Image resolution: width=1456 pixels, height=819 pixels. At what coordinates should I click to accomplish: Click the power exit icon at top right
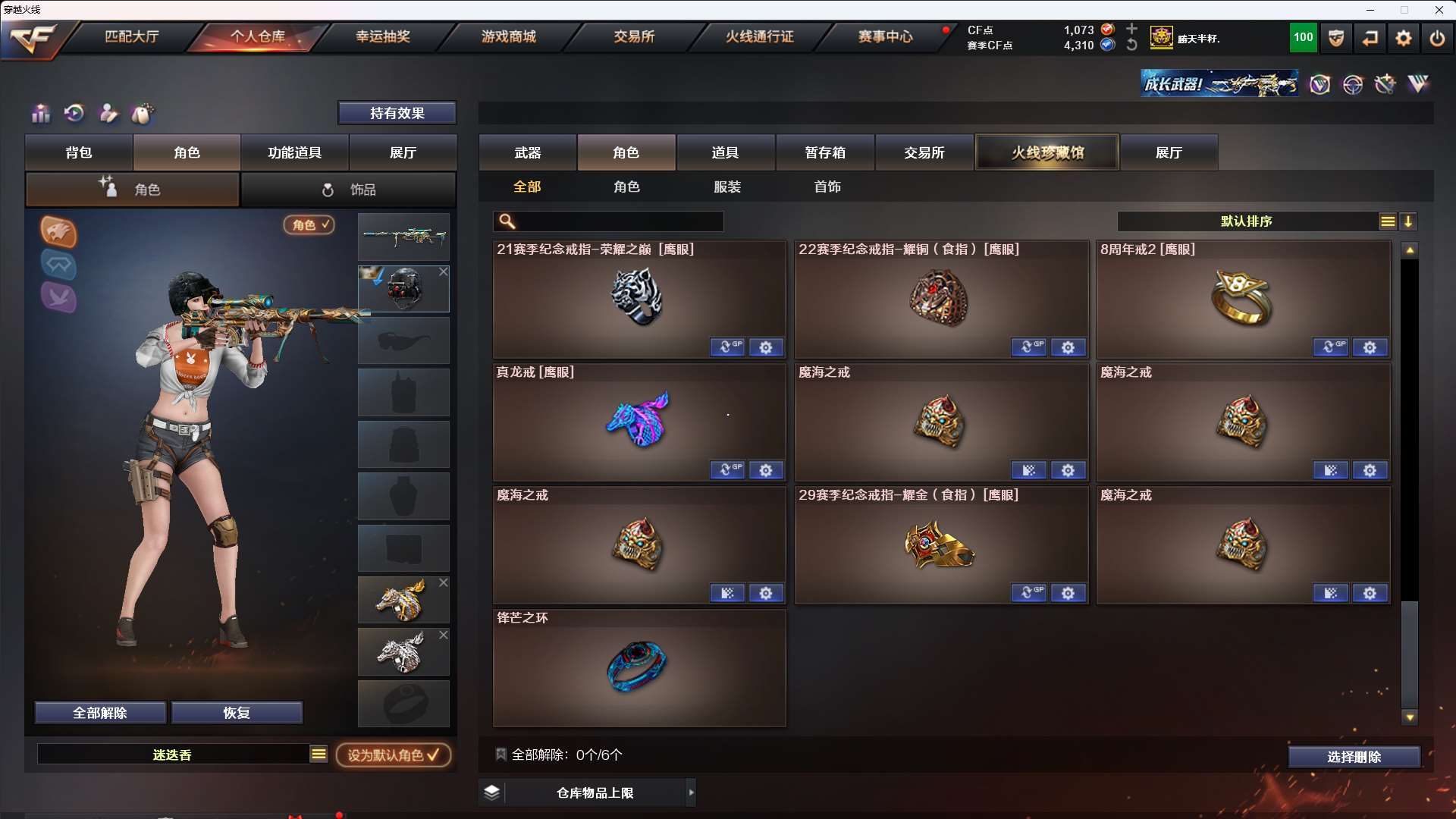[x=1437, y=38]
